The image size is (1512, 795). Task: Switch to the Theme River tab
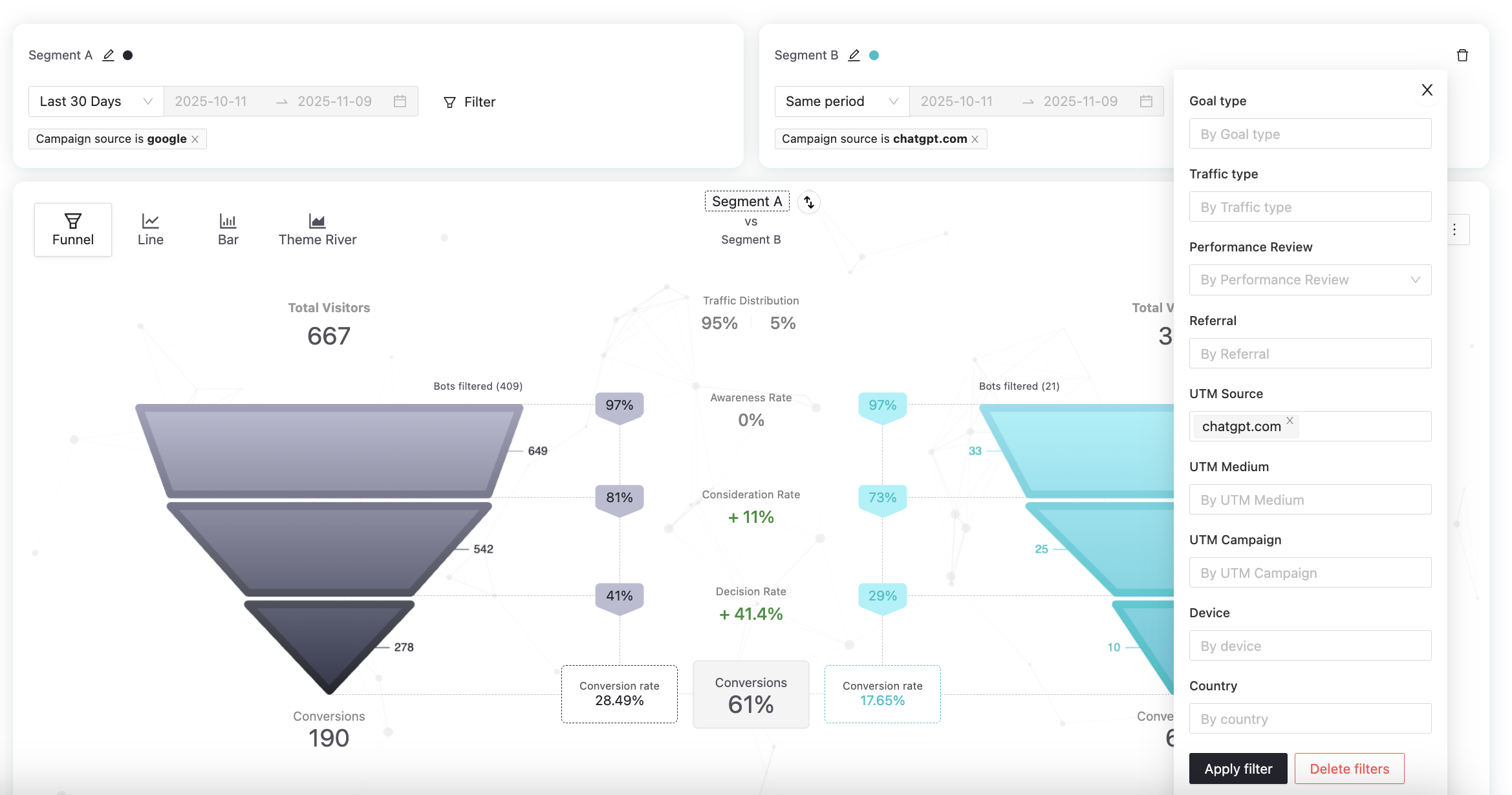pyautogui.click(x=317, y=229)
